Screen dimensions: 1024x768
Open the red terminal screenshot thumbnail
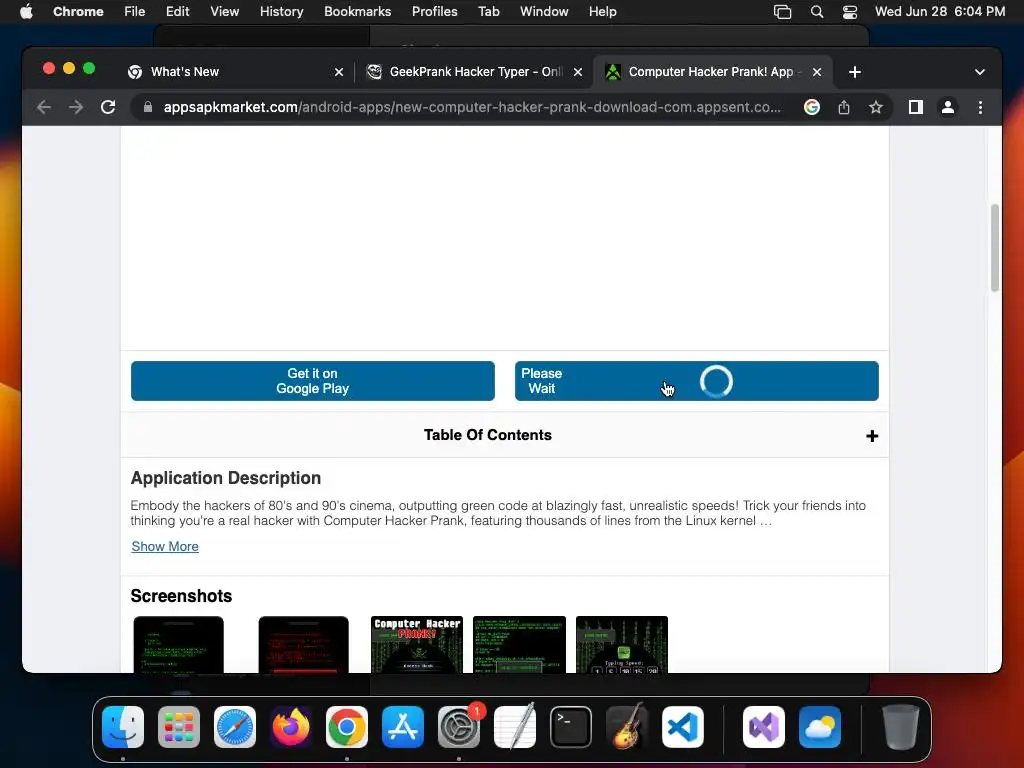coord(304,645)
